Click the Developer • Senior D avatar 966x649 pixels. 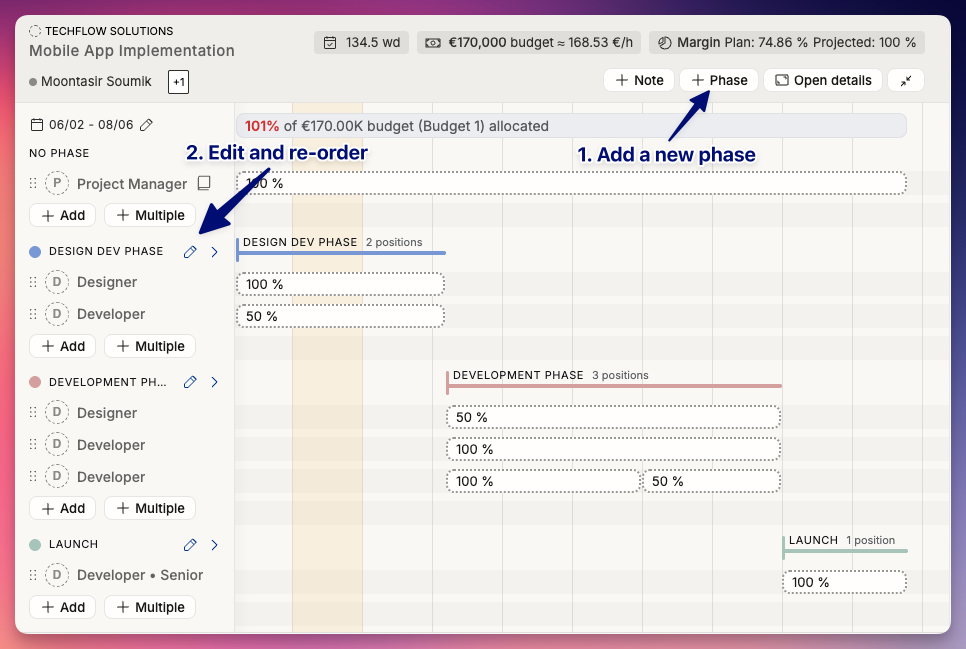pos(57,575)
